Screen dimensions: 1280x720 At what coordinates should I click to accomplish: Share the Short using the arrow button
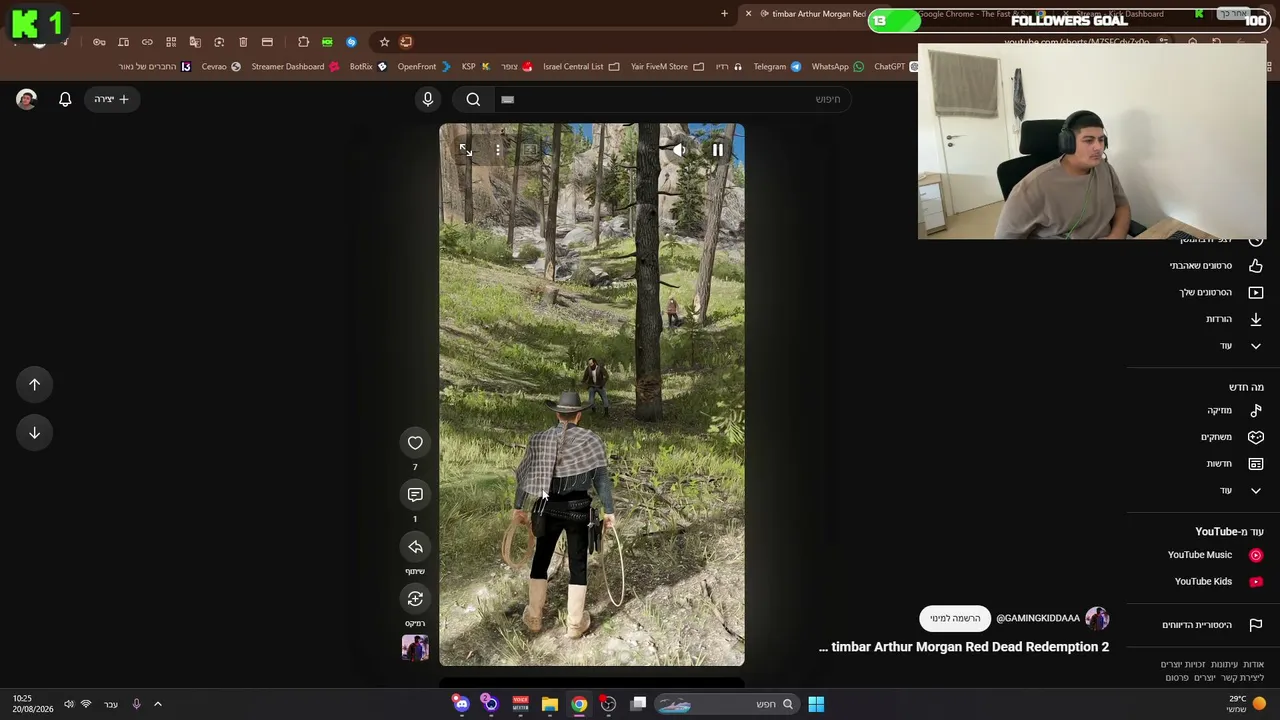pyautogui.click(x=415, y=547)
